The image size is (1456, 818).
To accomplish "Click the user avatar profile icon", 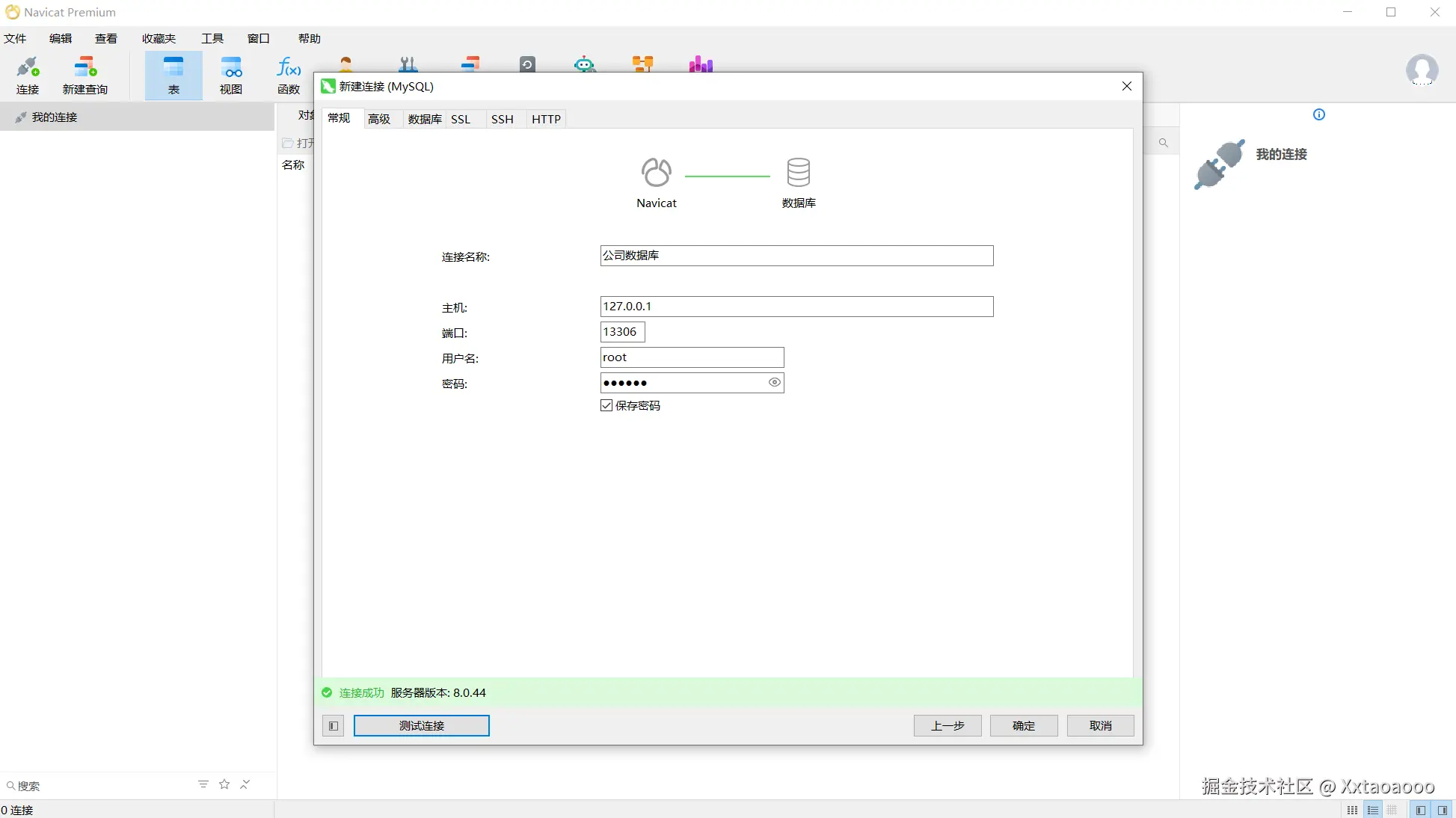I will pos(1422,70).
